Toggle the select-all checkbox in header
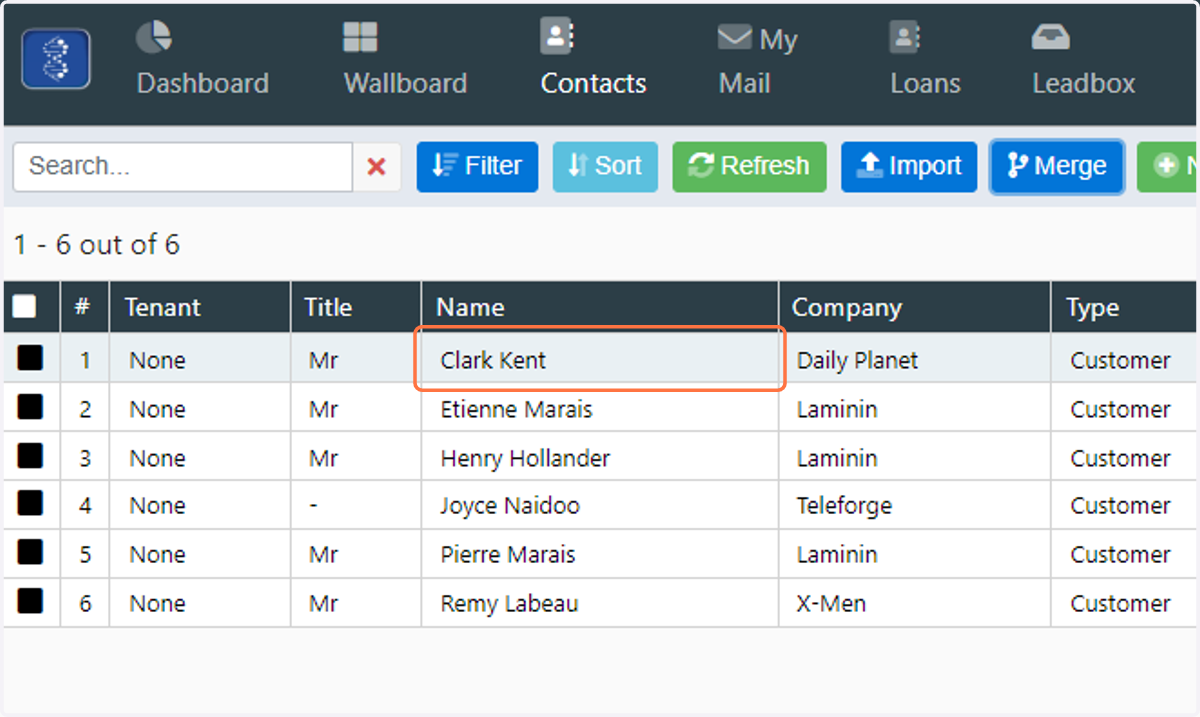Screen dimensions: 1200x717 pyautogui.click(x=24, y=307)
